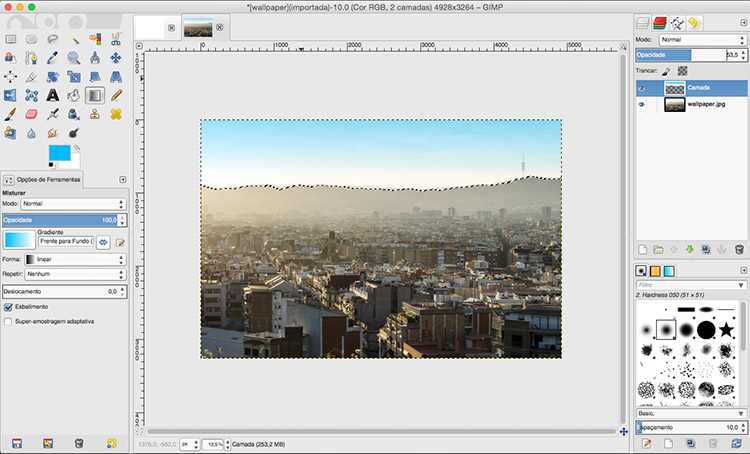Image resolution: width=750 pixels, height=454 pixels.
Task: Switch to the Patterns tab
Action: point(655,271)
